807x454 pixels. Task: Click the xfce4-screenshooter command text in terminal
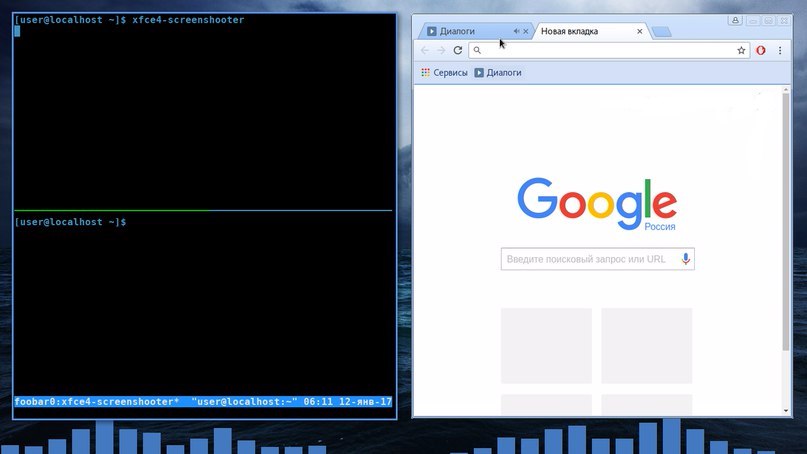(x=188, y=20)
